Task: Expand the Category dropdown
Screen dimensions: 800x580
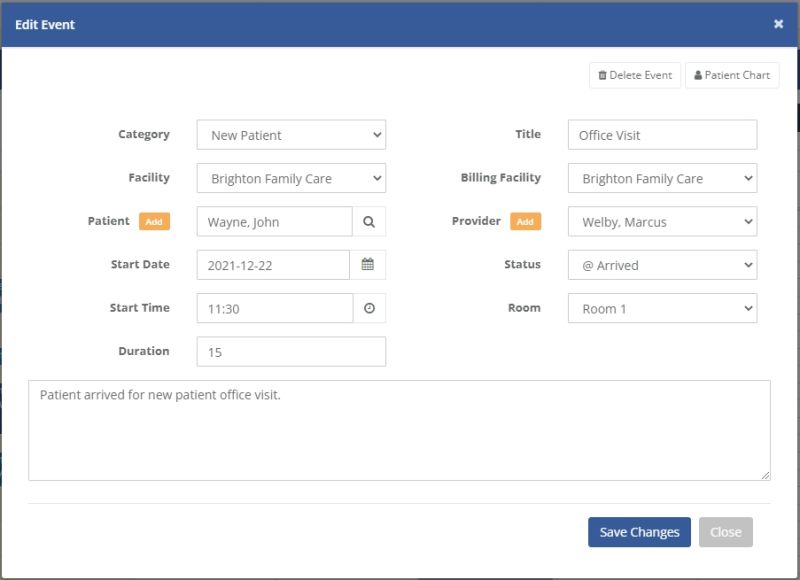Action: coord(291,135)
